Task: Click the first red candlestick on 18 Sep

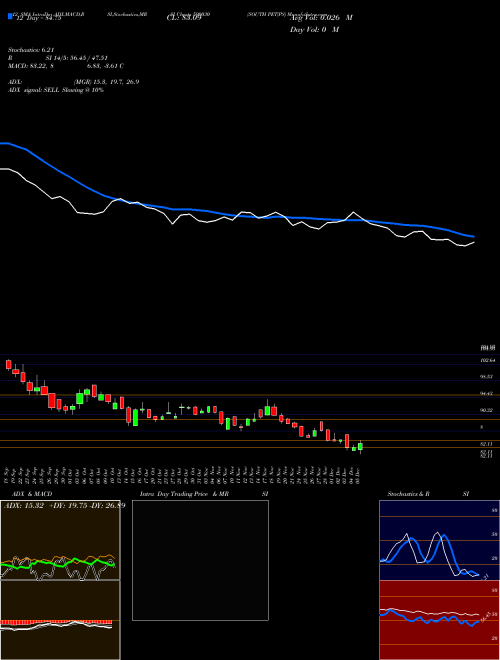Action: click(x=8, y=364)
